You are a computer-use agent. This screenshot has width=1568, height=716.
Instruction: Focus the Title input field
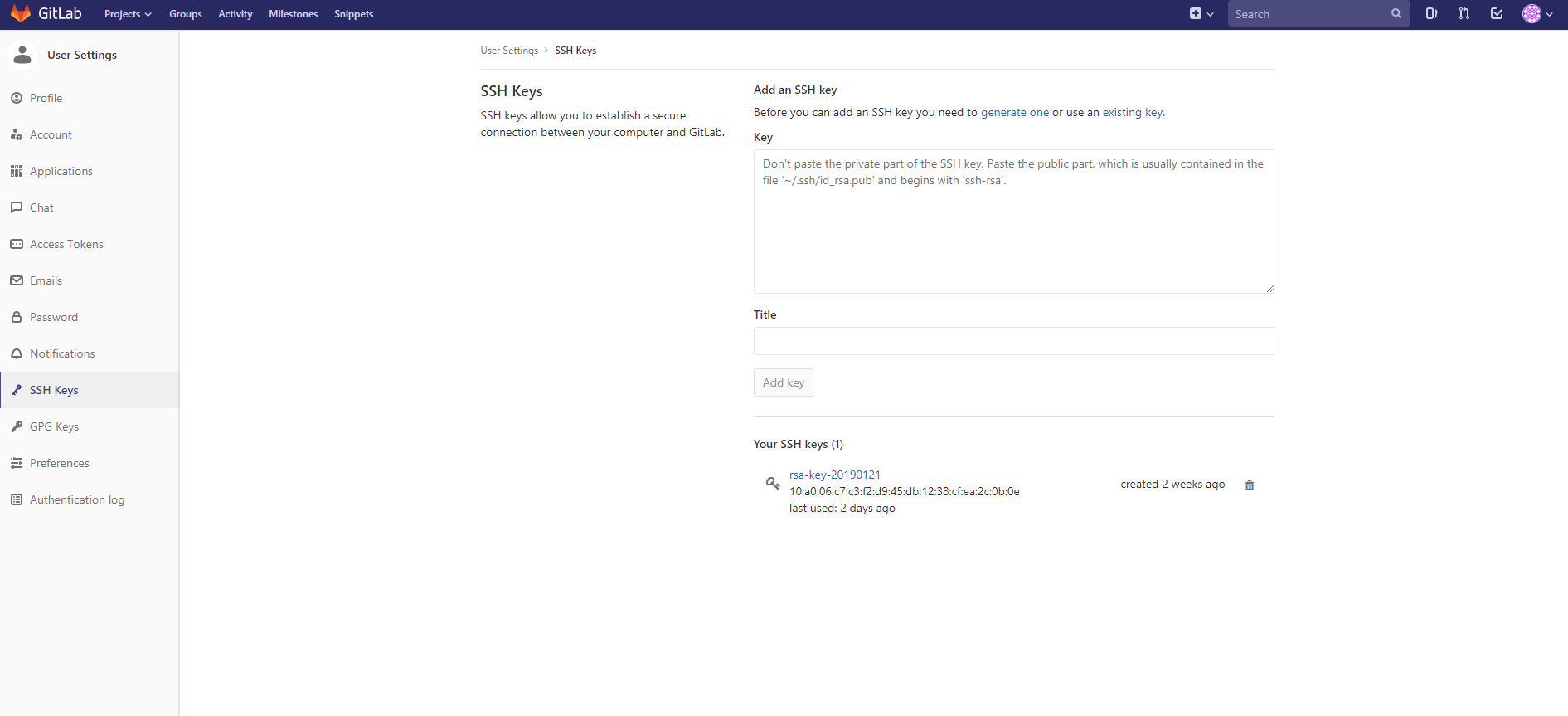pos(1014,341)
